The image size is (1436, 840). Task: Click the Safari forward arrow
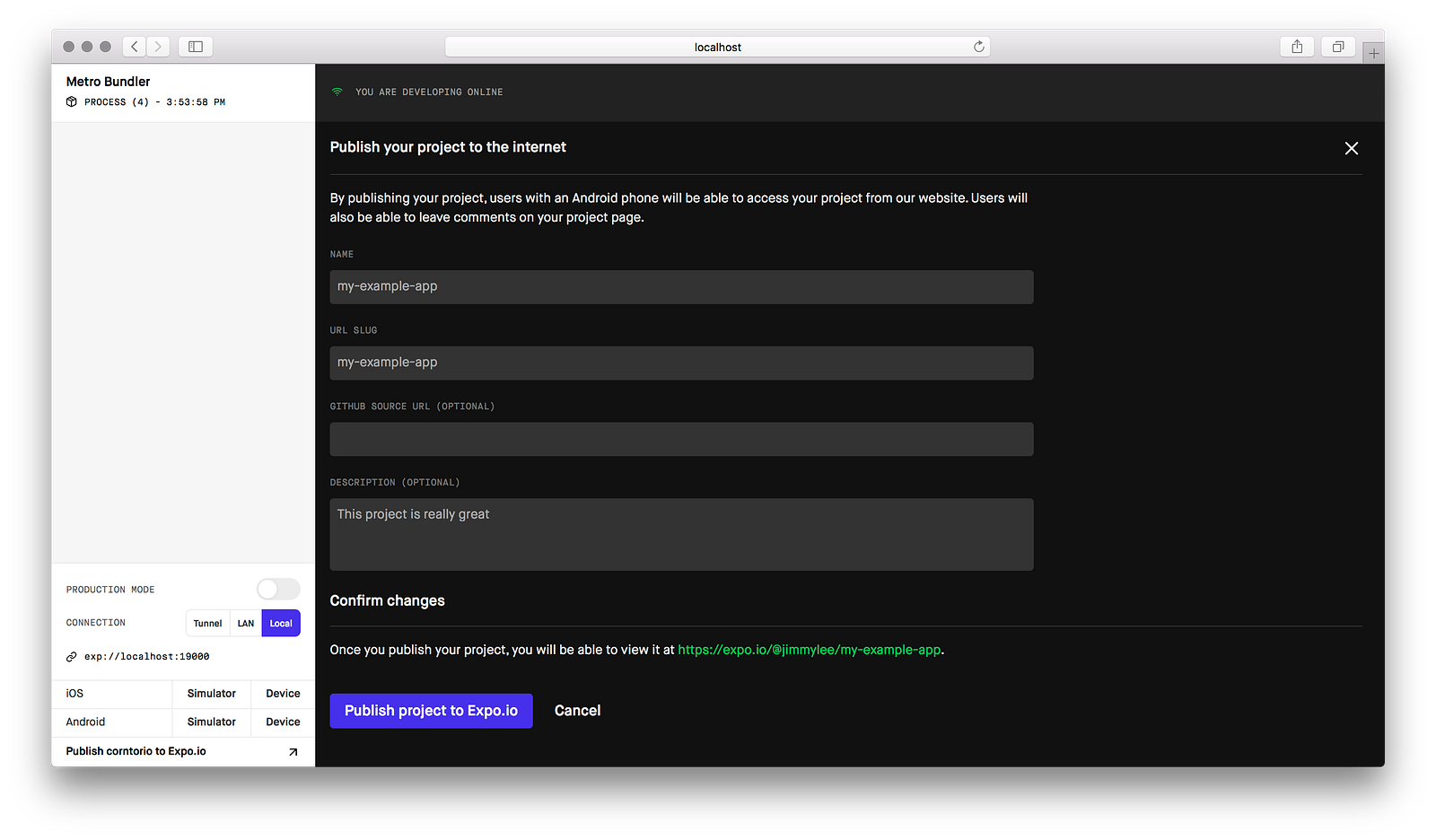tap(158, 47)
